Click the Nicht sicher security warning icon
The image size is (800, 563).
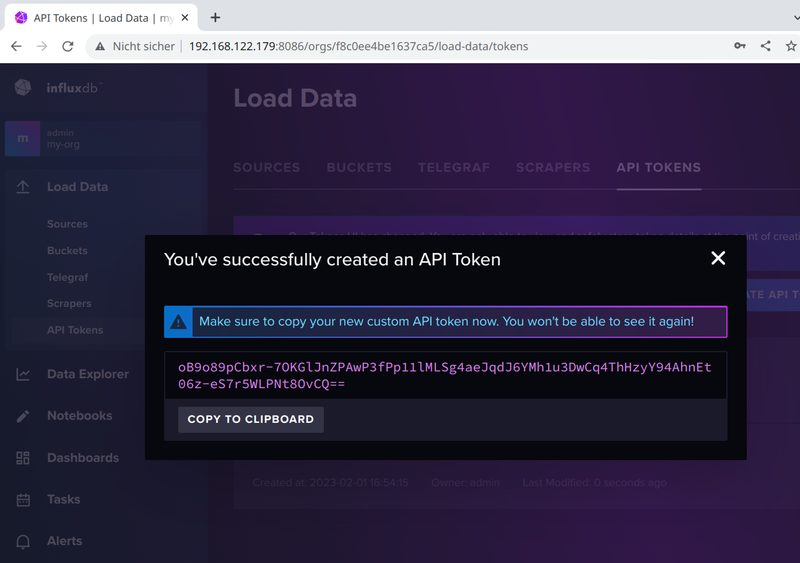pos(100,46)
